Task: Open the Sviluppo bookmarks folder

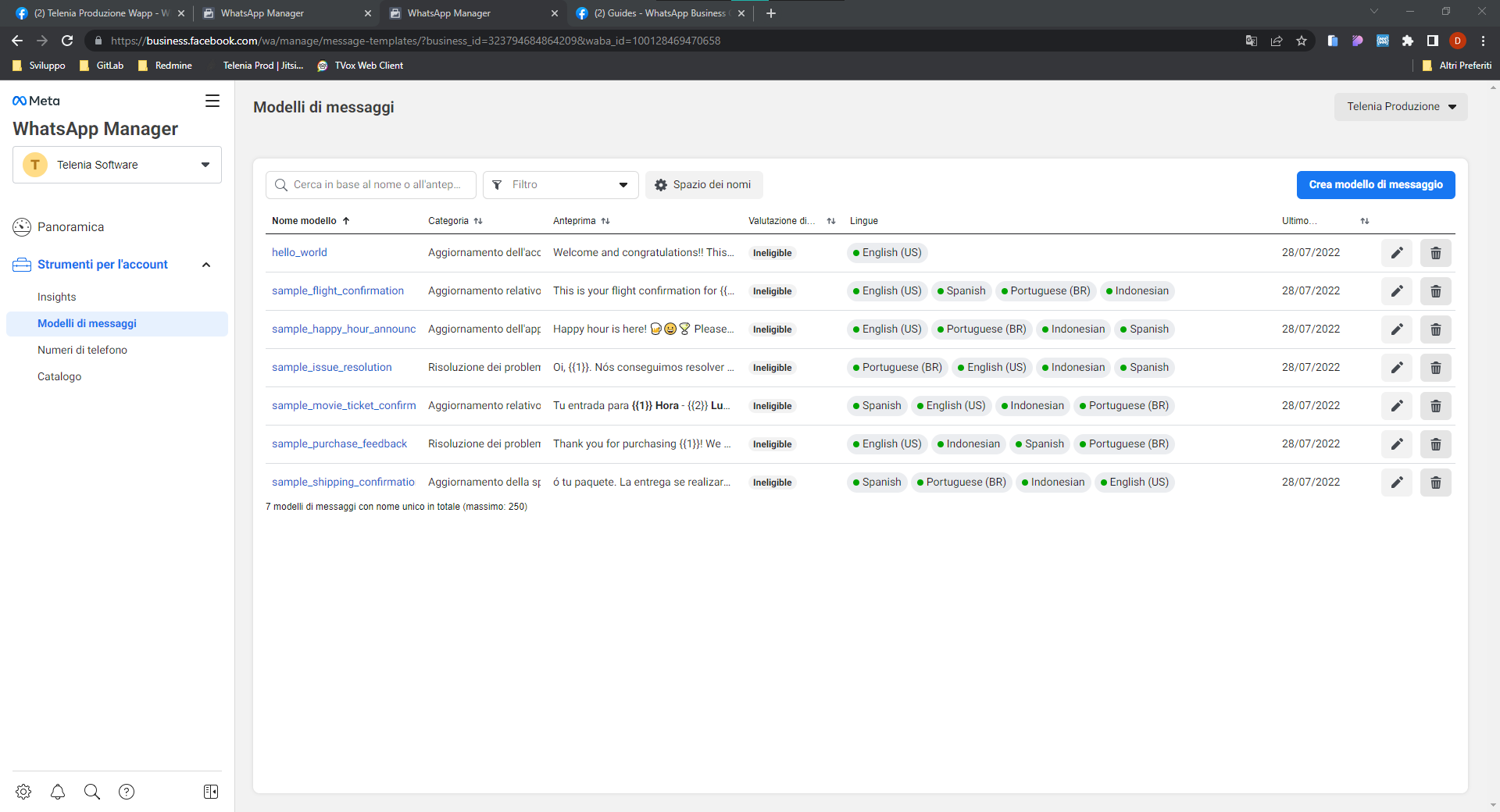Action: click(39, 66)
